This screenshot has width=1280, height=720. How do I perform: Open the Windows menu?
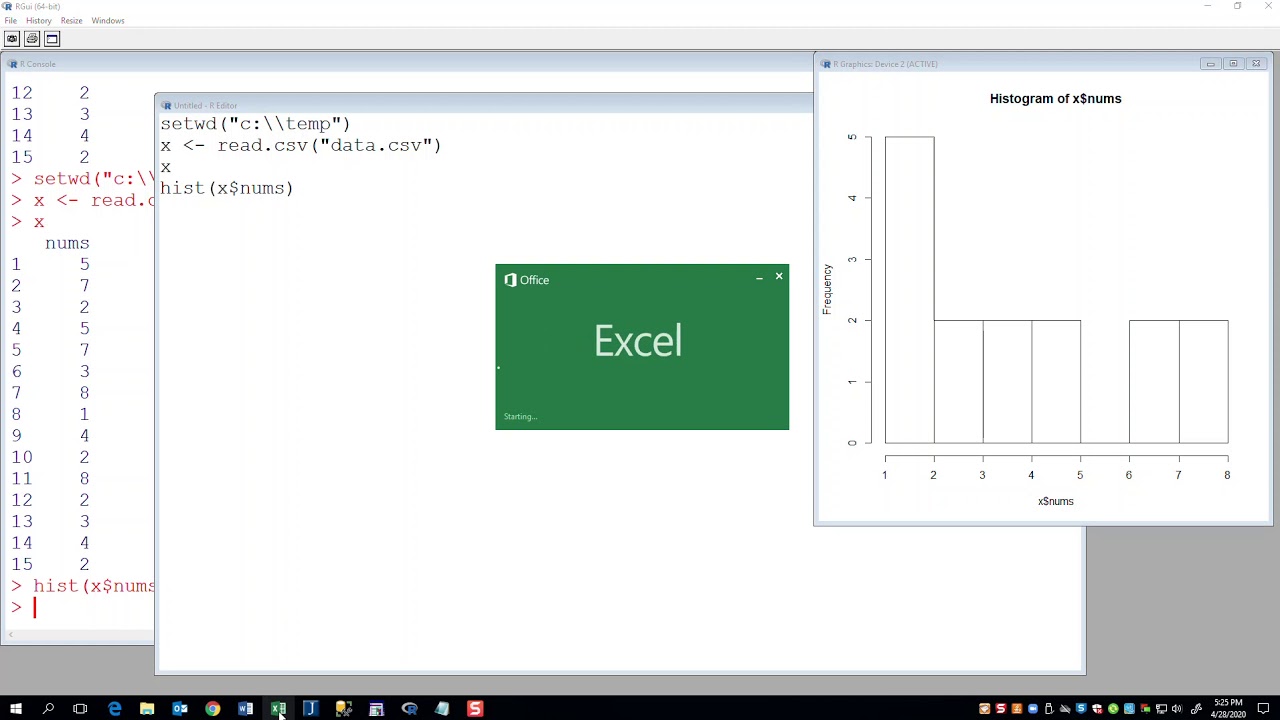(x=108, y=20)
